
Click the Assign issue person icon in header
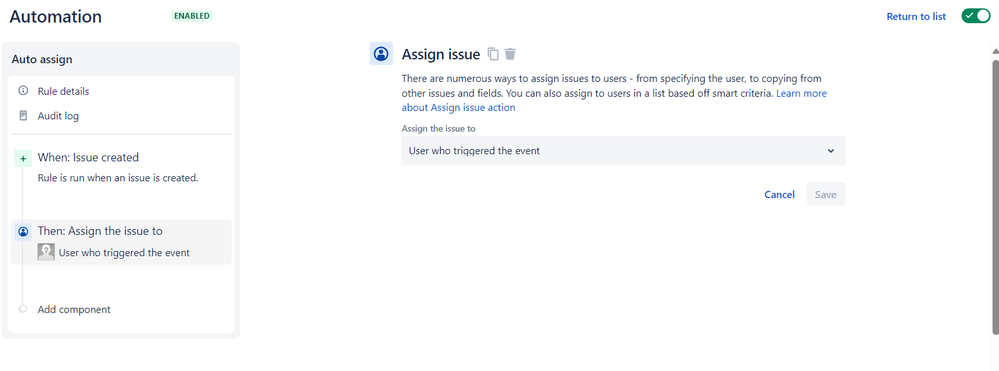(381, 54)
